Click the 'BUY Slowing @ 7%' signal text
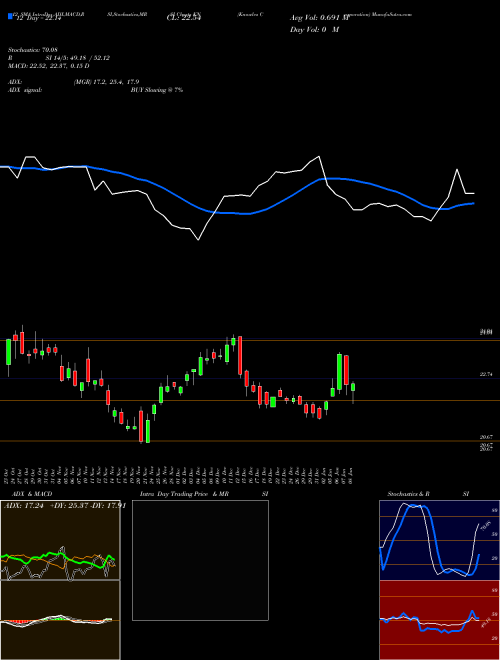The width and height of the screenshot is (500, 660). pos(157,90)
